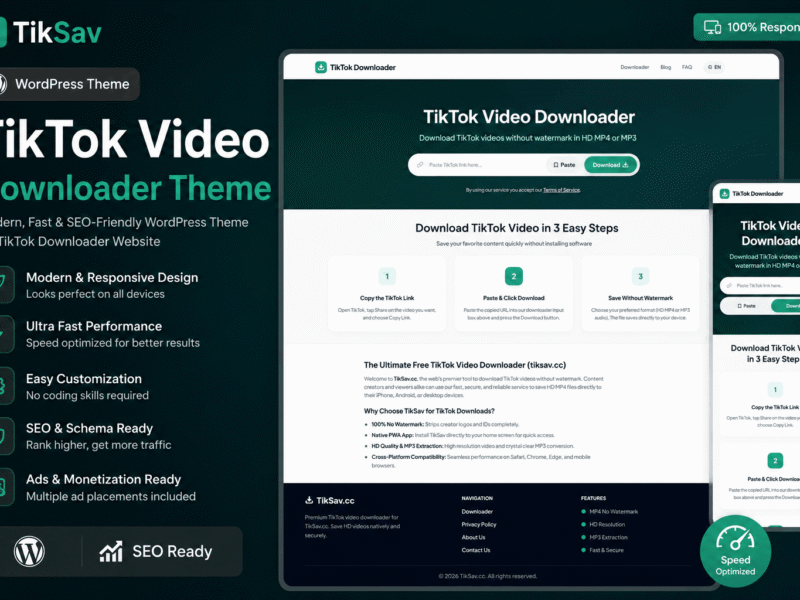Screen dimensions: 800x600
Task: Select step 1 badge in mobile mockup
Action: (775, 390)
